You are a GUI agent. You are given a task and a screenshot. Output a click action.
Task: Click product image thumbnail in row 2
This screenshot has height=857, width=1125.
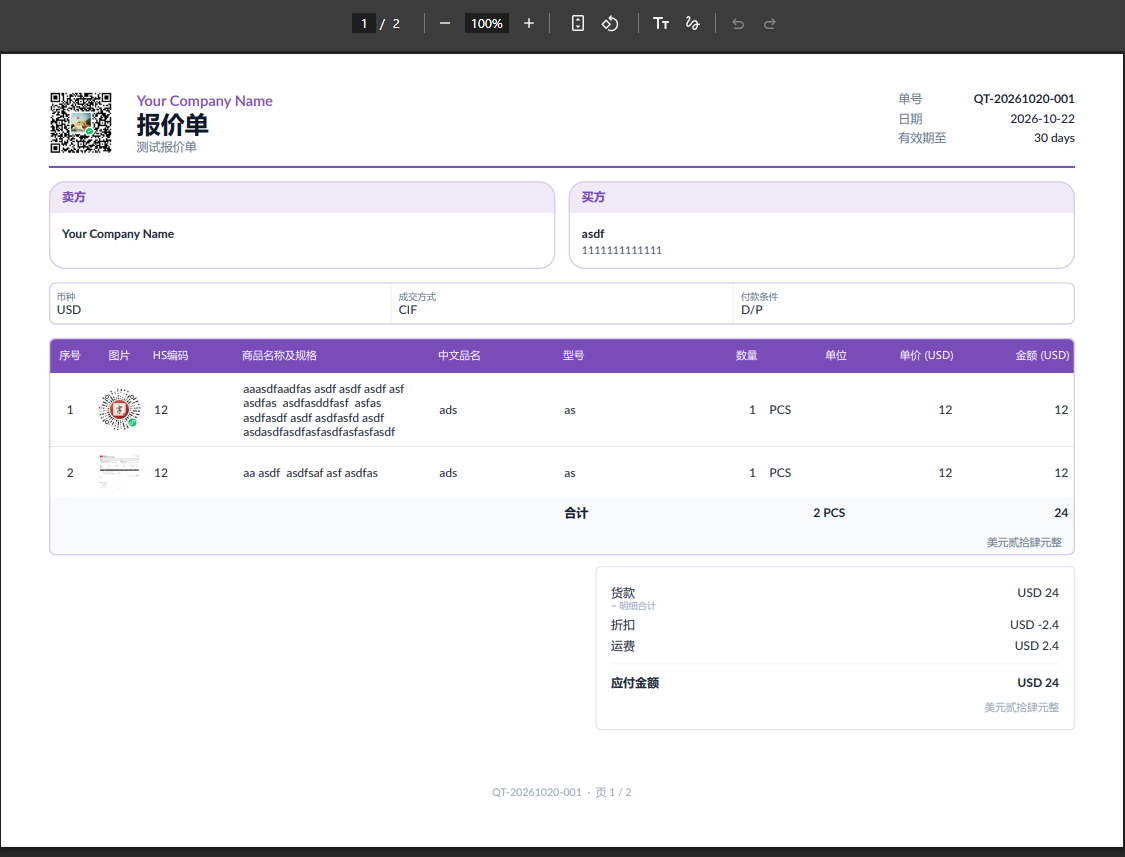coord(119,472)
